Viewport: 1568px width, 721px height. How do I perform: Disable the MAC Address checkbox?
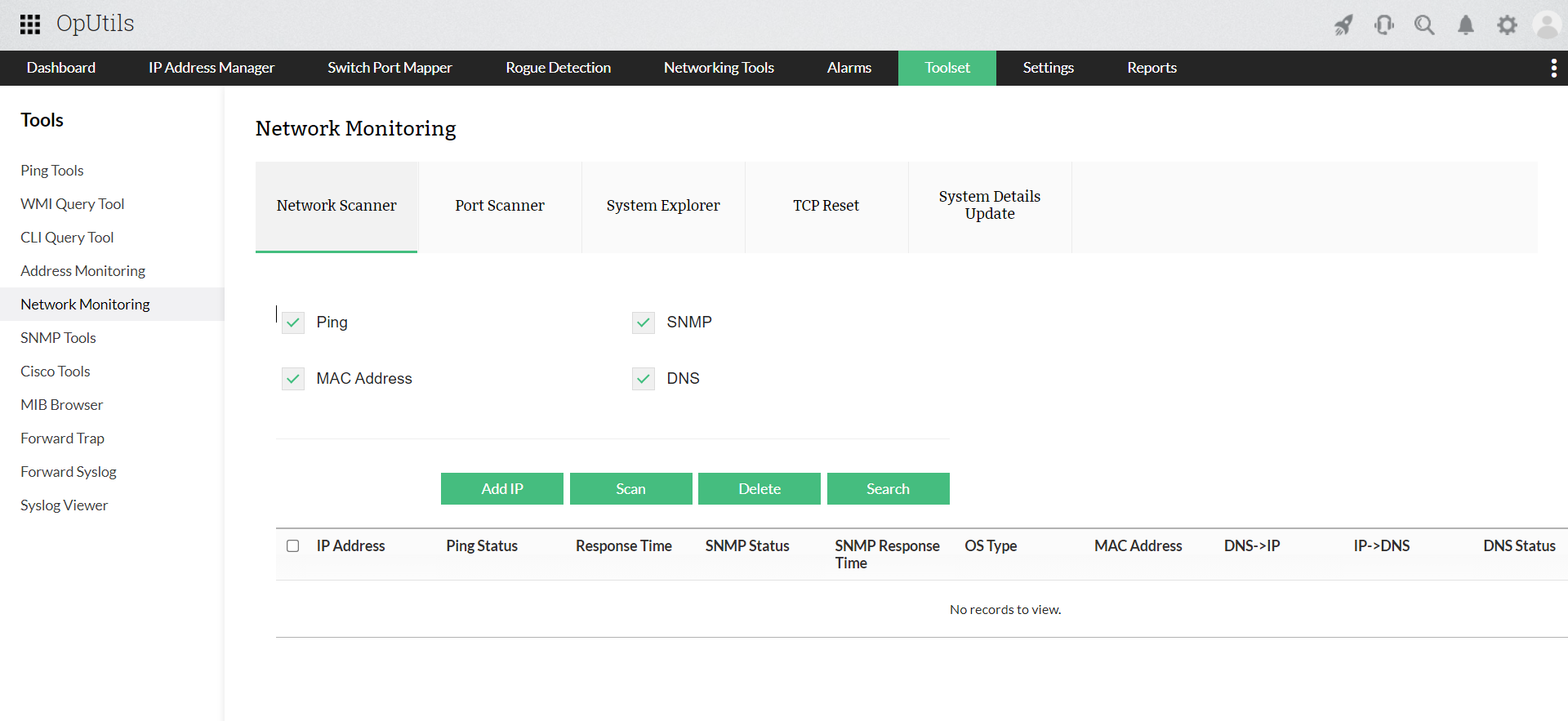(293, 379)
